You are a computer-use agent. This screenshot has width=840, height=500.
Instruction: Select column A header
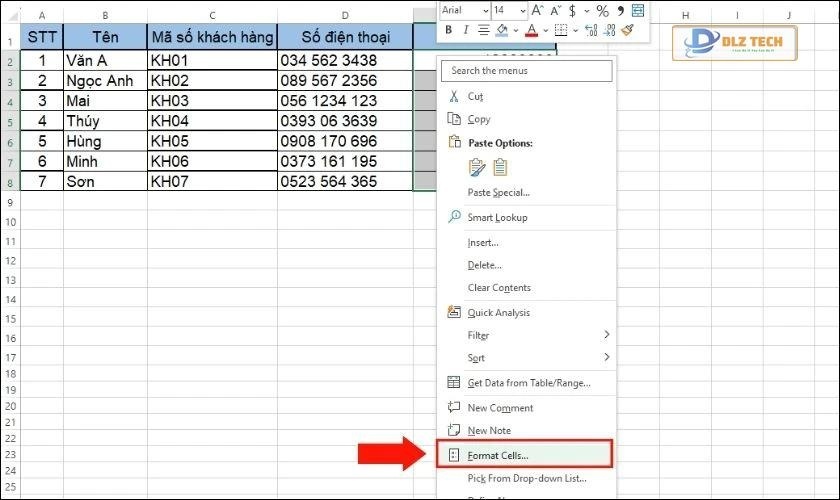[42, 16]
